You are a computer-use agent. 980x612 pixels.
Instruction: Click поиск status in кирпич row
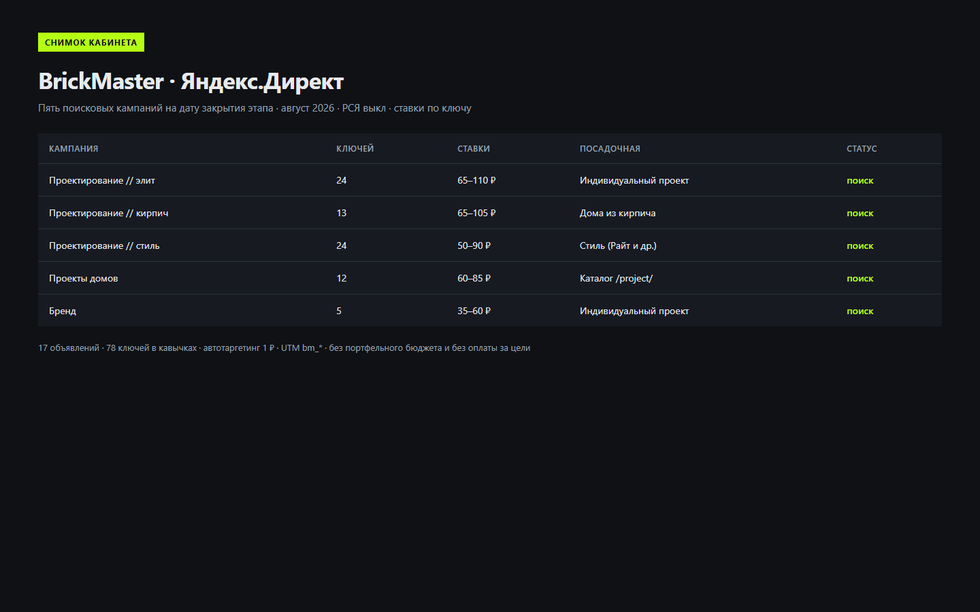(860, 213)
